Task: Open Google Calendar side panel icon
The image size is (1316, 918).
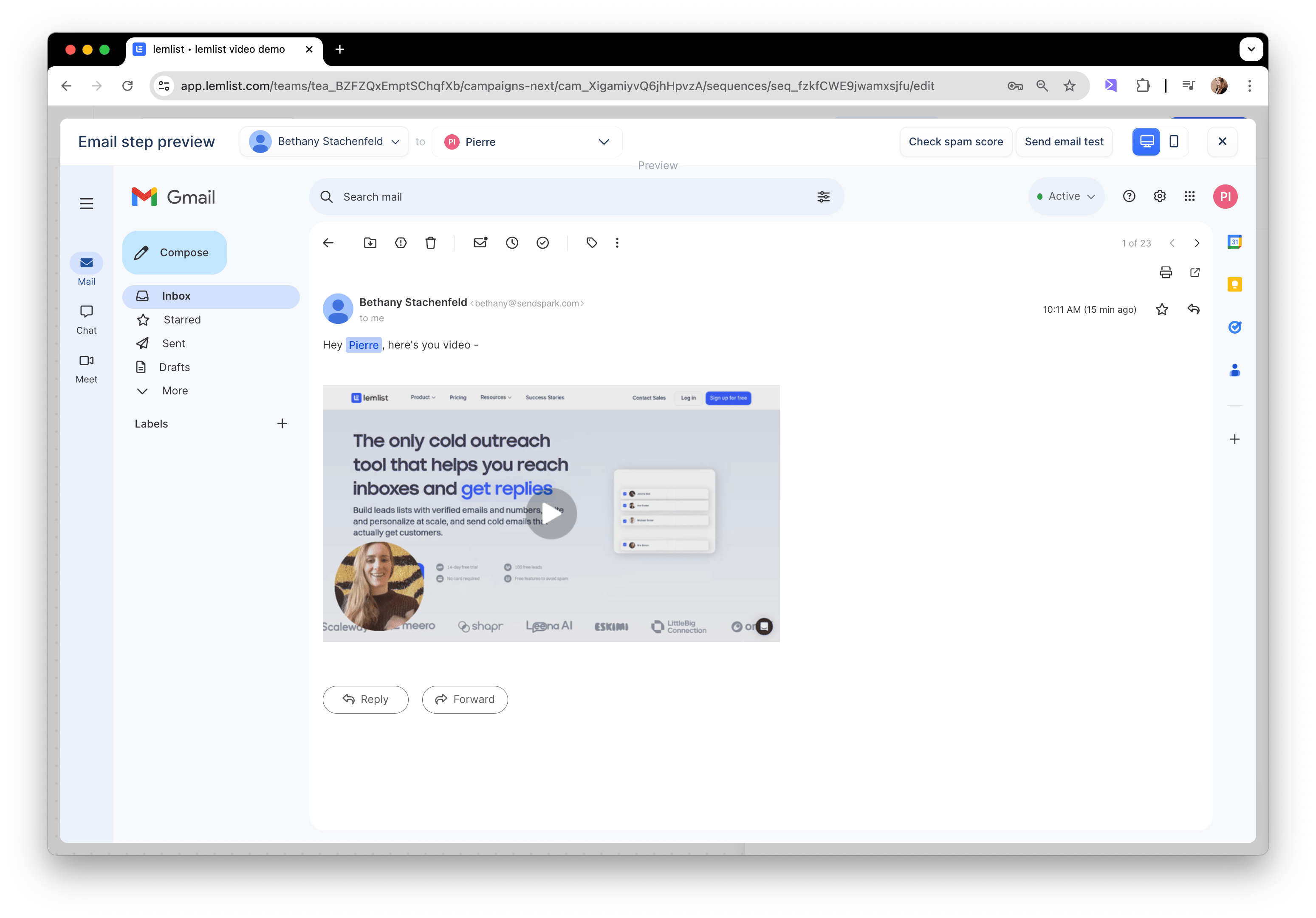Action: (x=1234, y=242)
